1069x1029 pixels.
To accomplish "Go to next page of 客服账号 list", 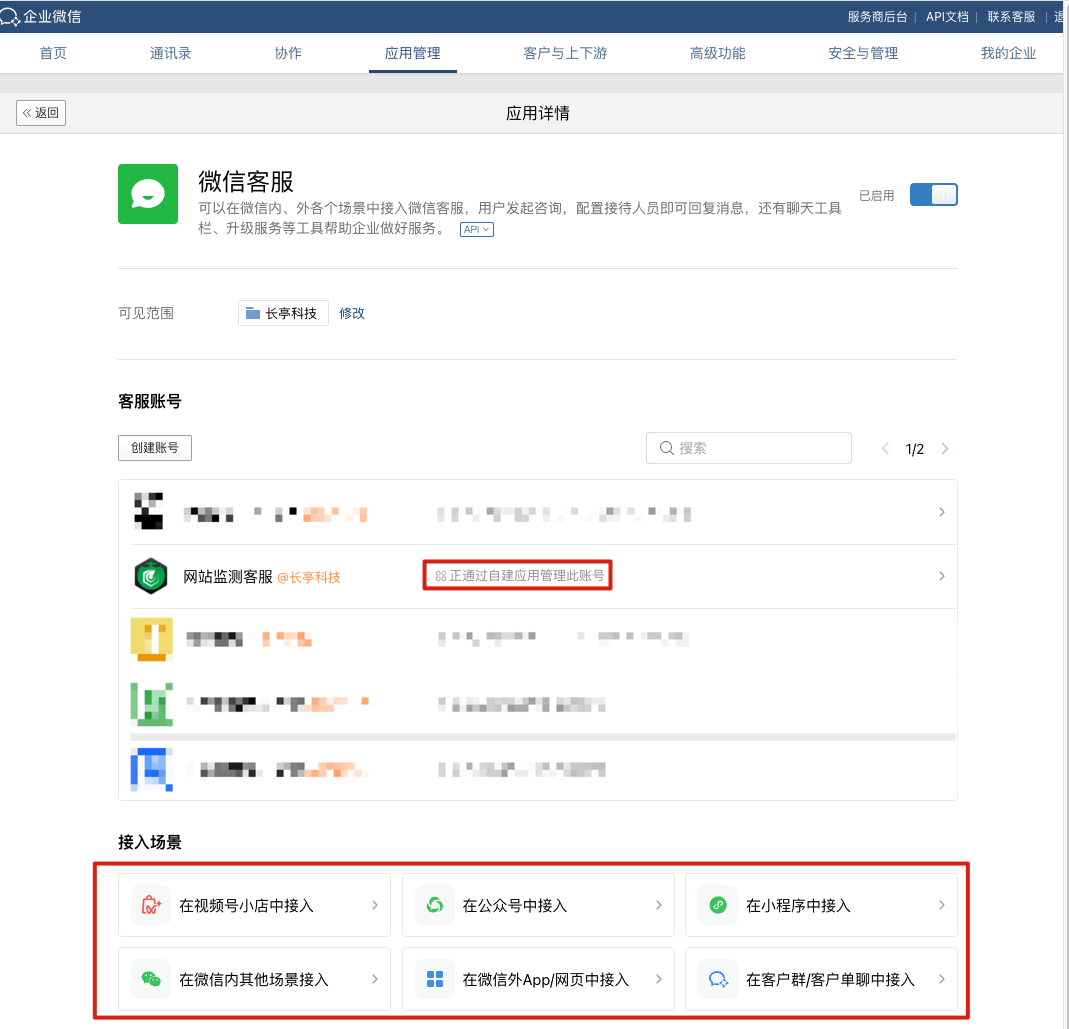I will tap(945, 449).
